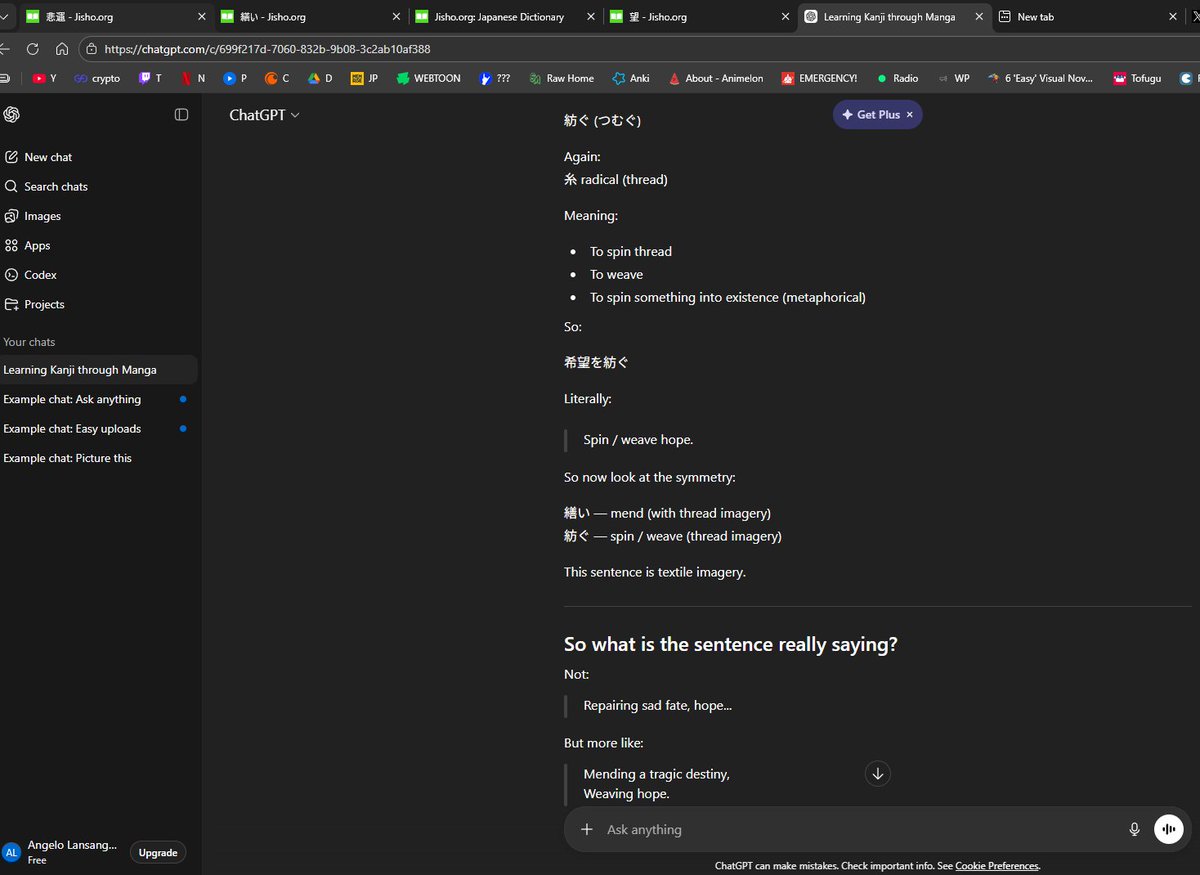Click the AL profile avatar

pos(12,853)
